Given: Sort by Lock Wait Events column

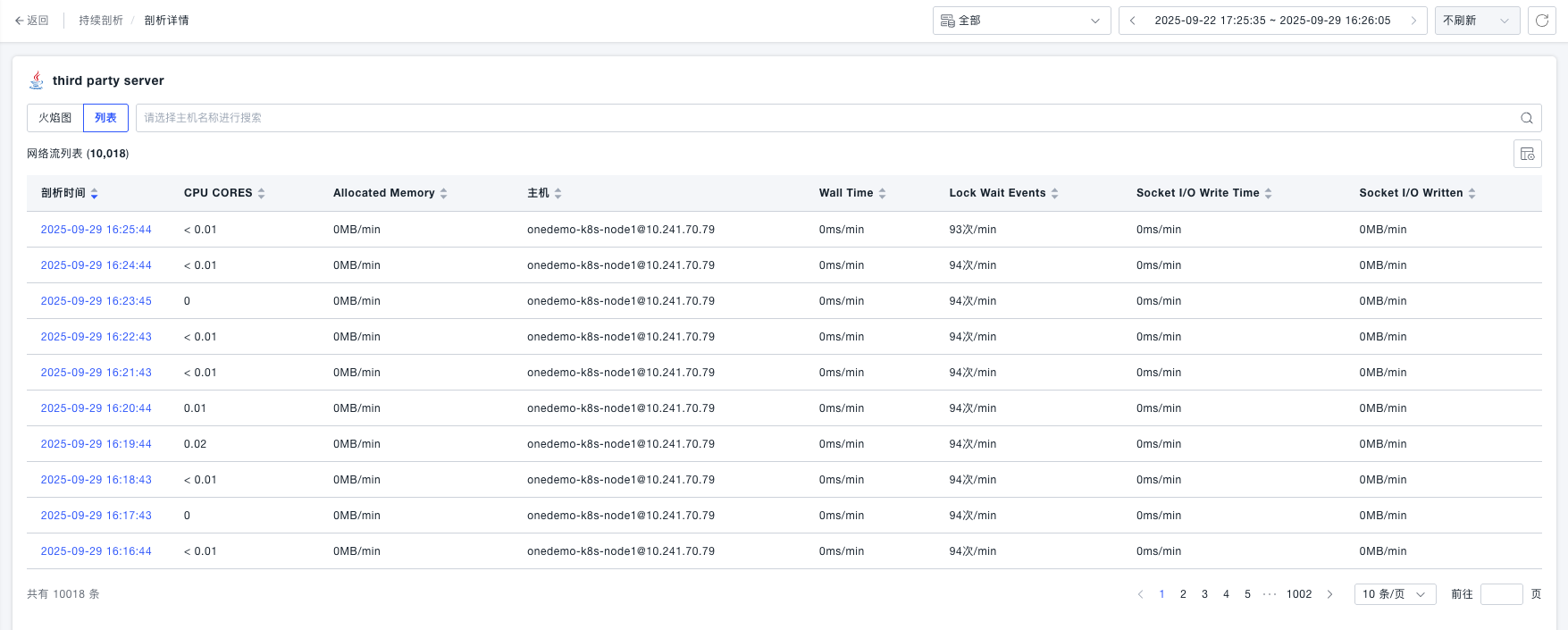Looking at the screenshot, I should click(1054, 193).
